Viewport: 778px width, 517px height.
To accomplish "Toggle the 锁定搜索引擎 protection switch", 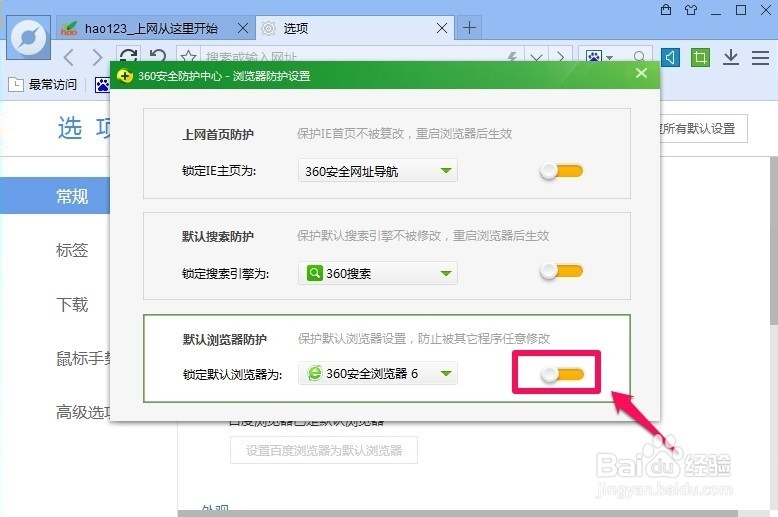I will 561,271.
